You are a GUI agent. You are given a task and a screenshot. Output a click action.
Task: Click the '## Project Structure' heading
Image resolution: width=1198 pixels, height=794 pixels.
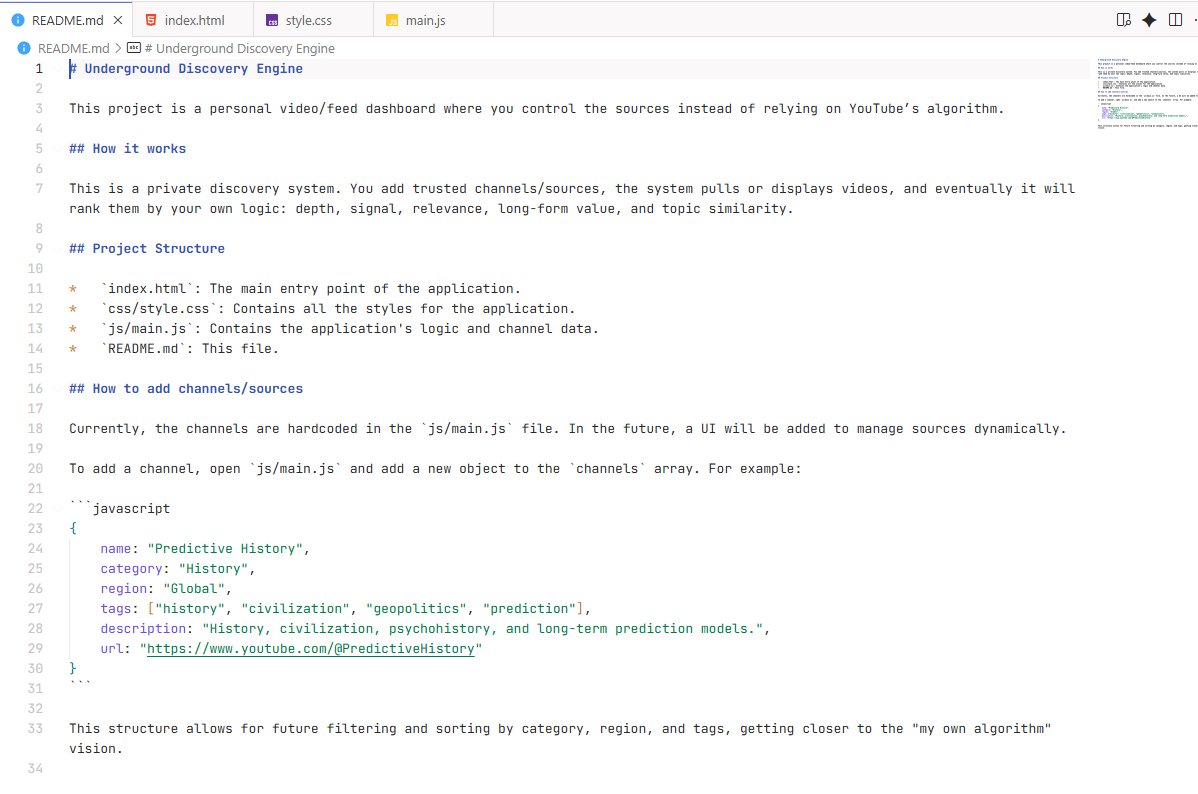[x=147, y=248]
